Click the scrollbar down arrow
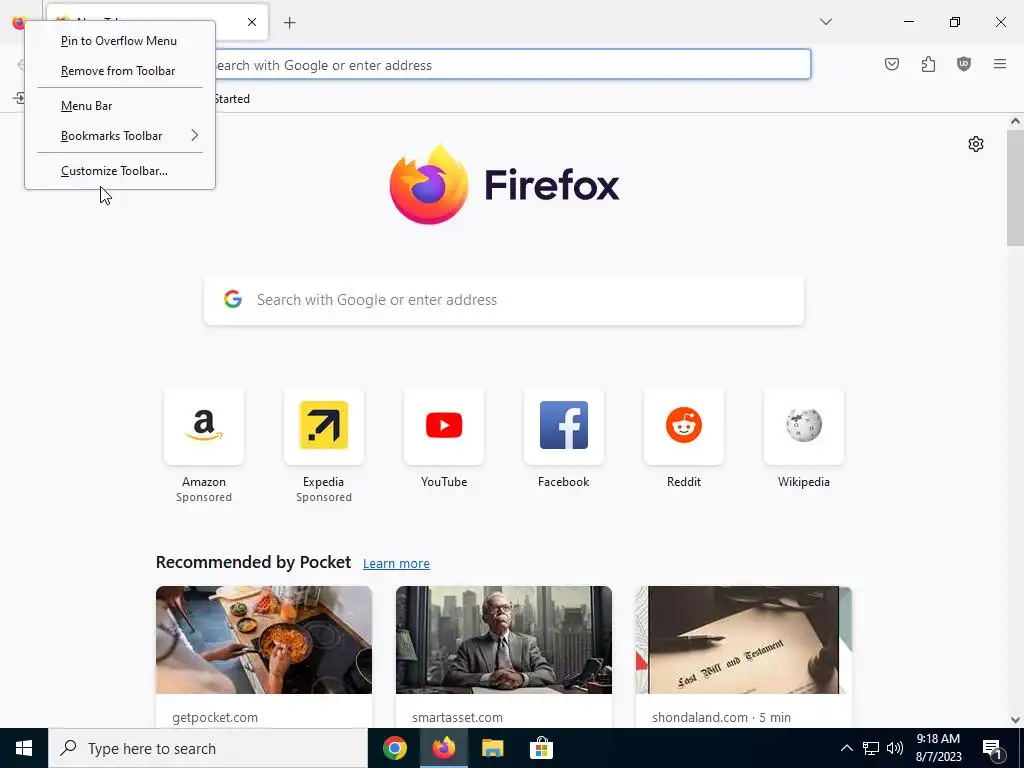This screenshot has width=1024, height=768. point(1015,720)
